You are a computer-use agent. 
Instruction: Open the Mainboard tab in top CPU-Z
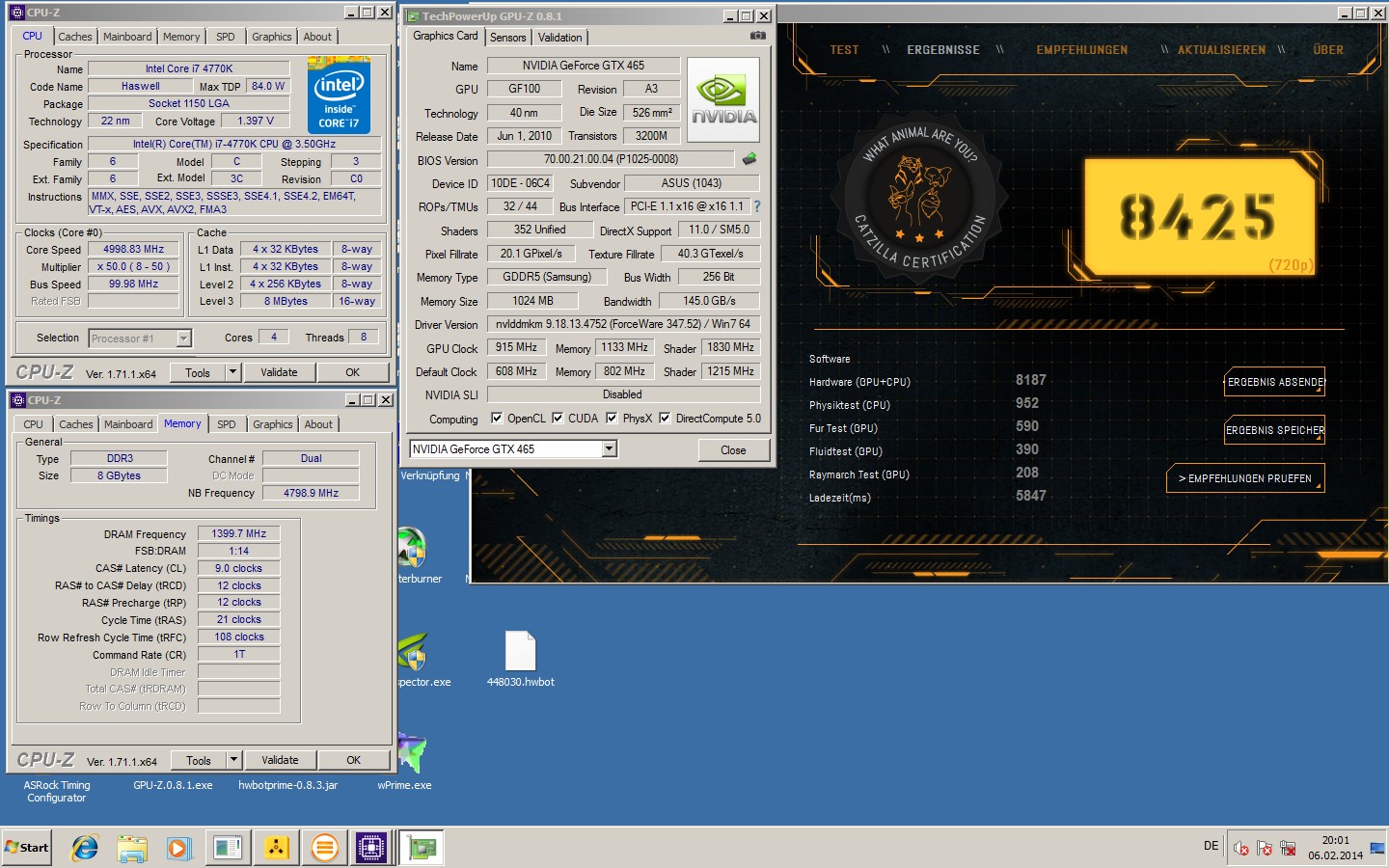point(127,37)
